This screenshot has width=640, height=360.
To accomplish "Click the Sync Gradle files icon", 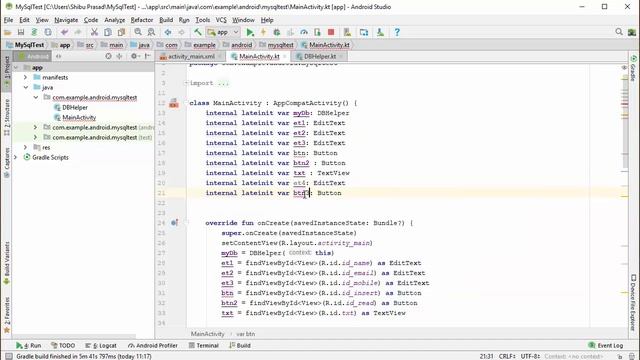I will pyautogui.click(x=364, y=32).
